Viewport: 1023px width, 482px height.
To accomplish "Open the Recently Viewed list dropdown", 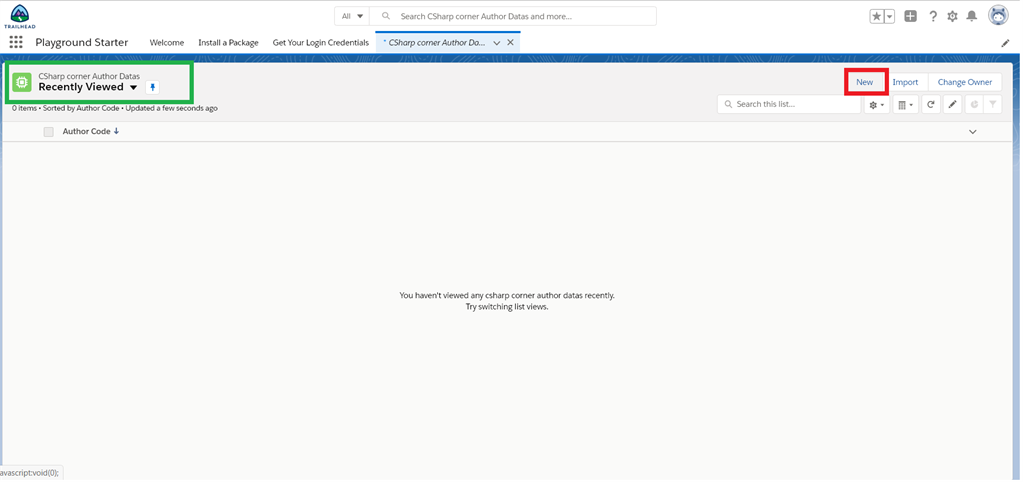I will [133, 87].
